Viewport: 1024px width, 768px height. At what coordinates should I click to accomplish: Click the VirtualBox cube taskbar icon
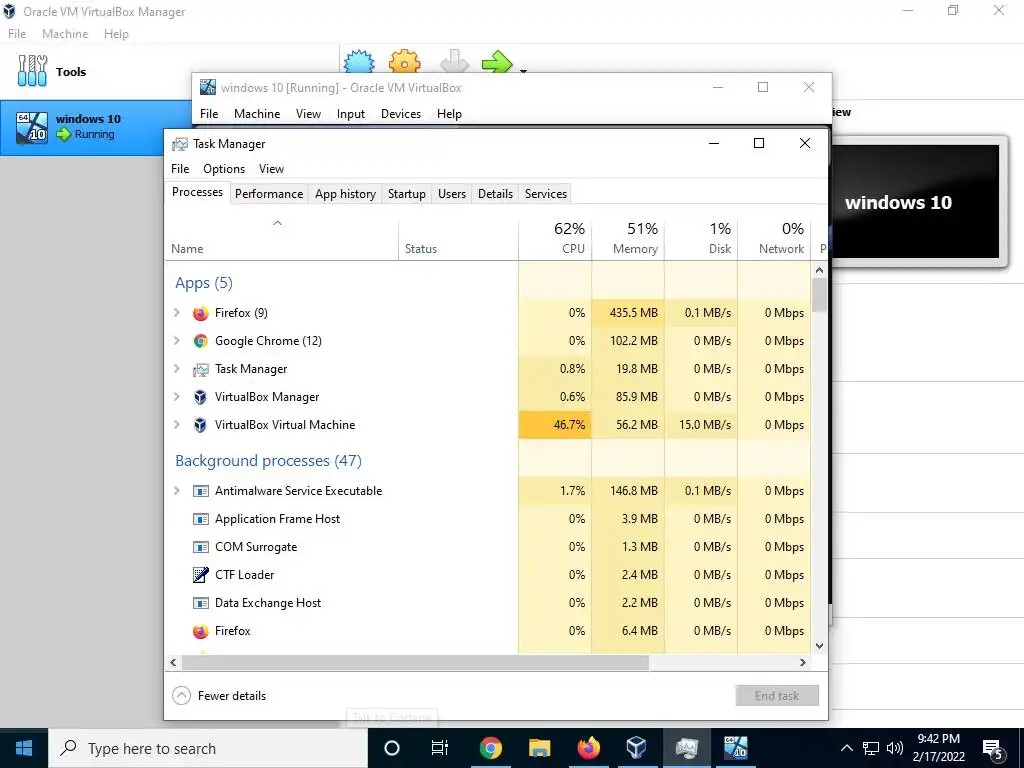[636, 748]
